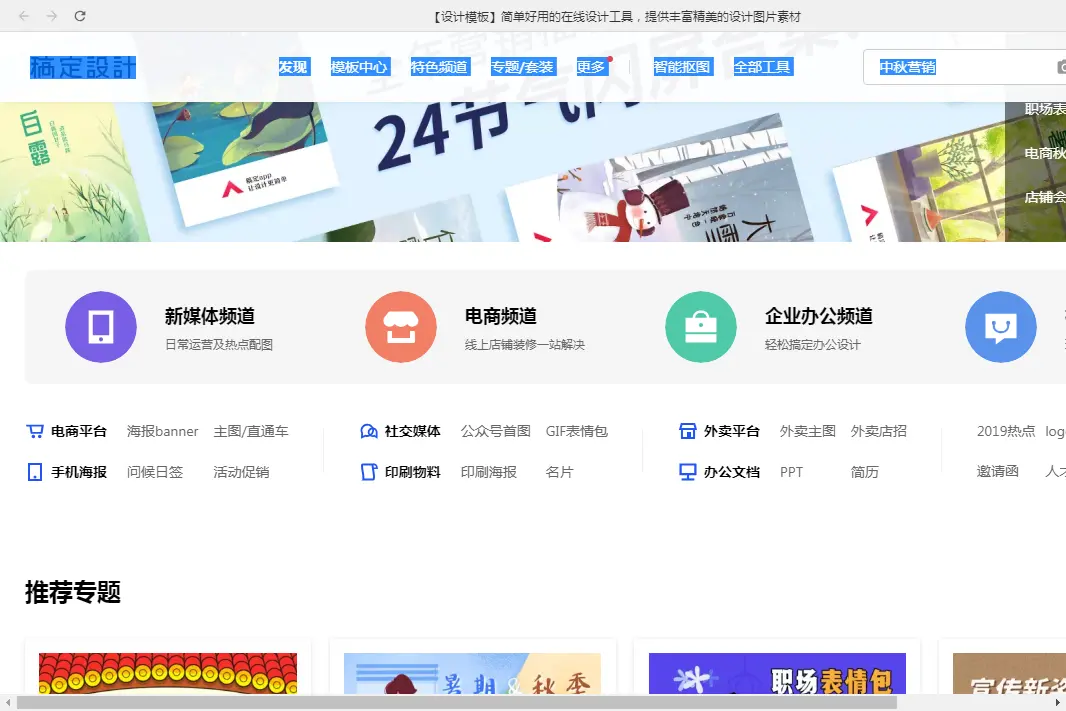Open the 发现 menu
The width and height of the screenshot is (1066, 711).
click(x=294, y=67)
